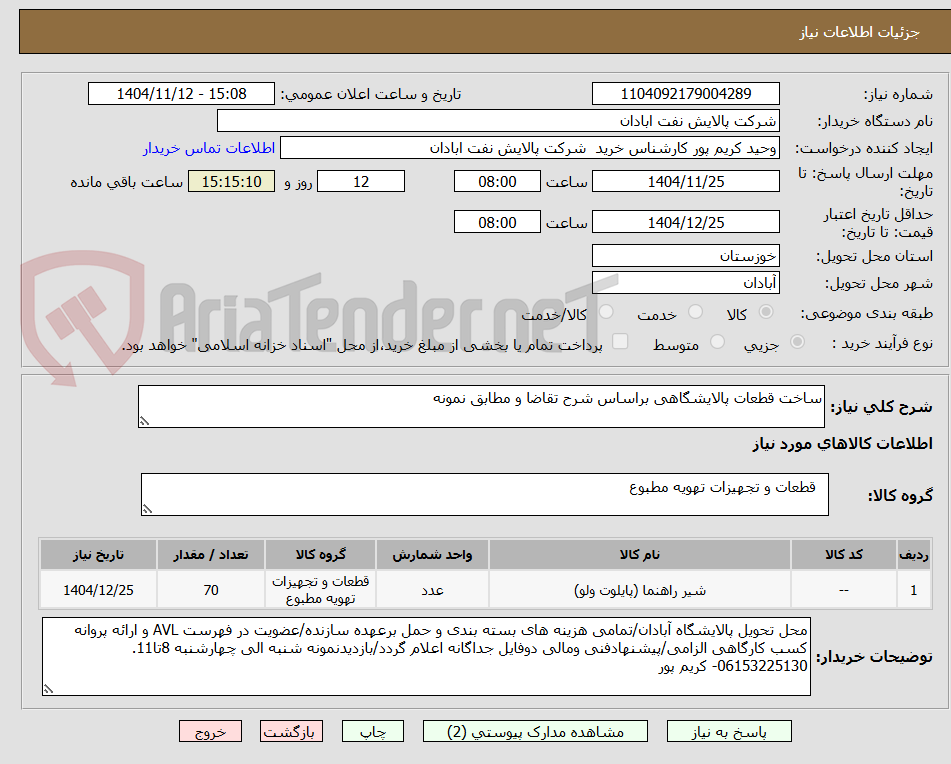951x764 pixels.
Task: Click resize handle of گروه کالا box
Action: point(147,509)
